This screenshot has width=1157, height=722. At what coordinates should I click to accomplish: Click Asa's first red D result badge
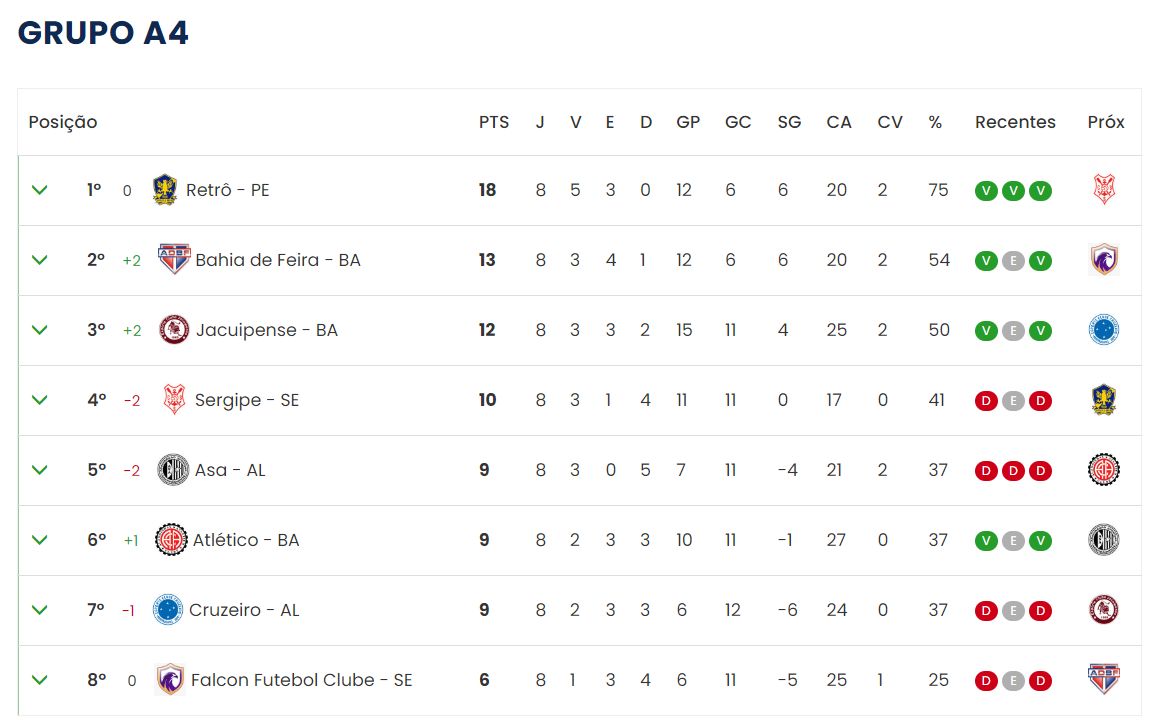pos(986,470)
